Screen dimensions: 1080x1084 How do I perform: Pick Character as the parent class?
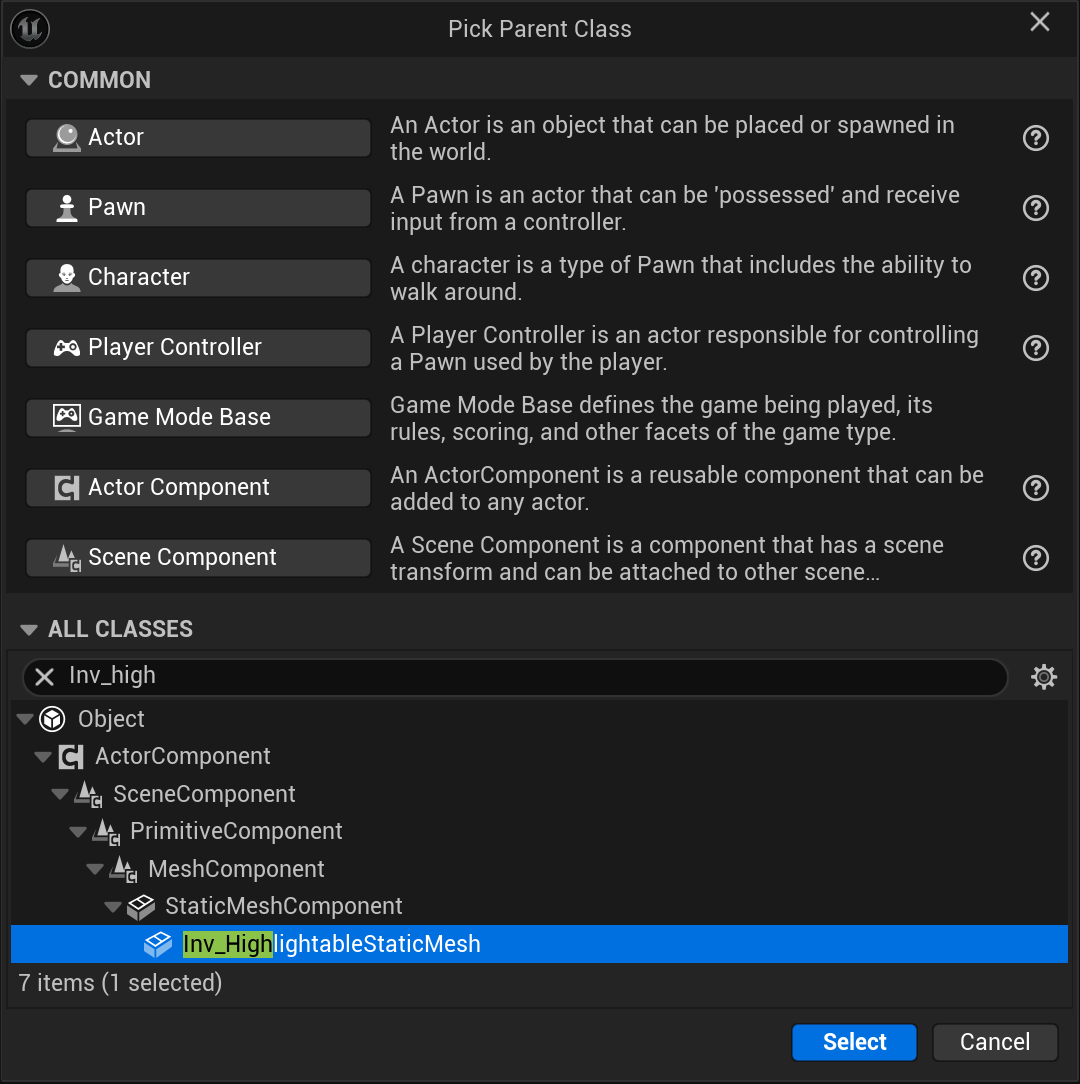[198, 277]
